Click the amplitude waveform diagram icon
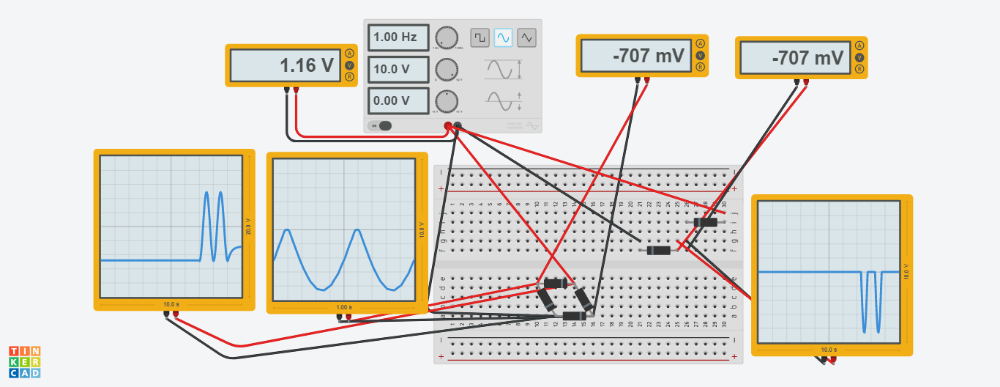The height and width of the screenshot is (387, 1000). click(x=503, y=69)
